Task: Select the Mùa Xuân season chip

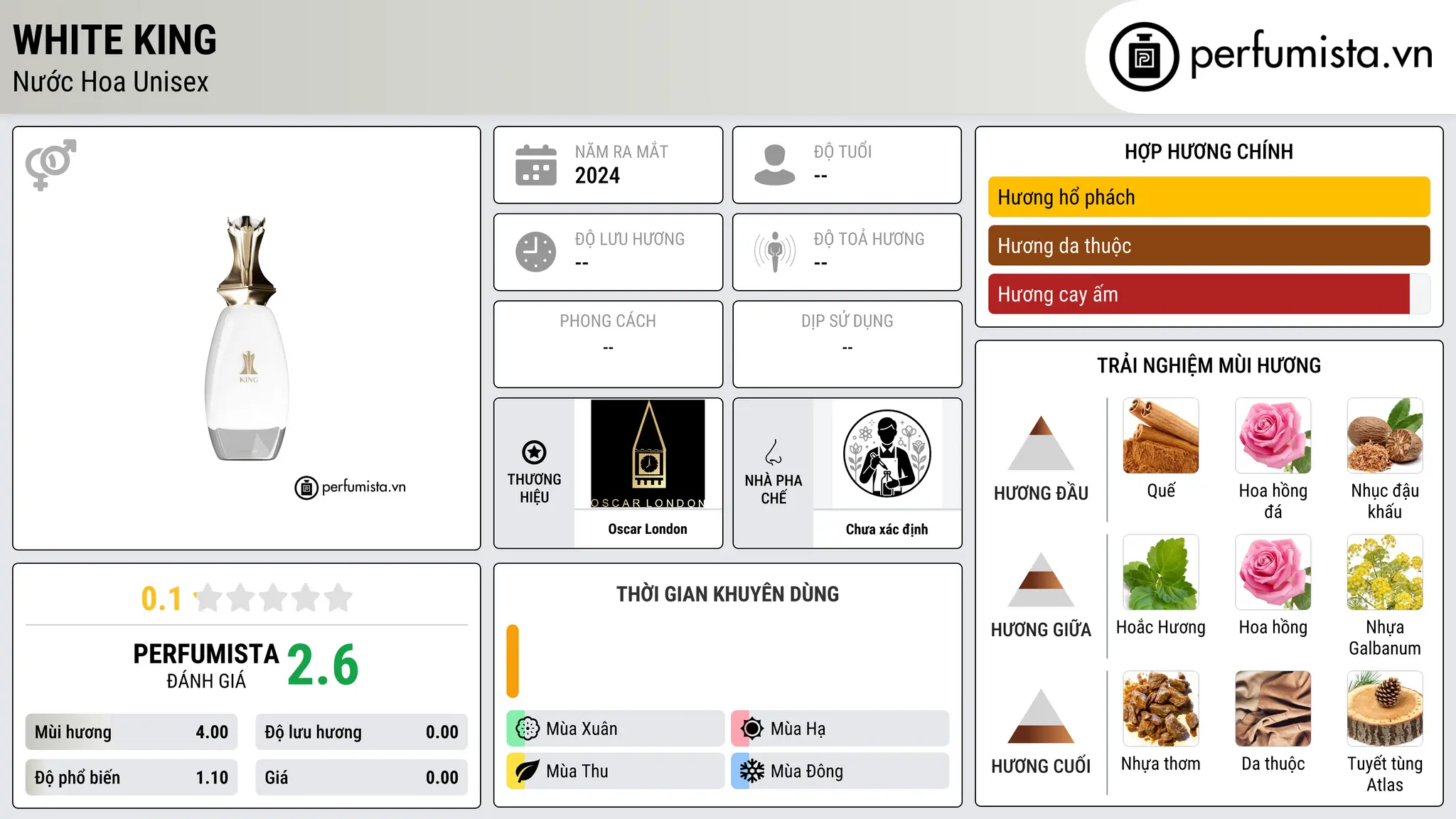Action: [x=616, y=729]
